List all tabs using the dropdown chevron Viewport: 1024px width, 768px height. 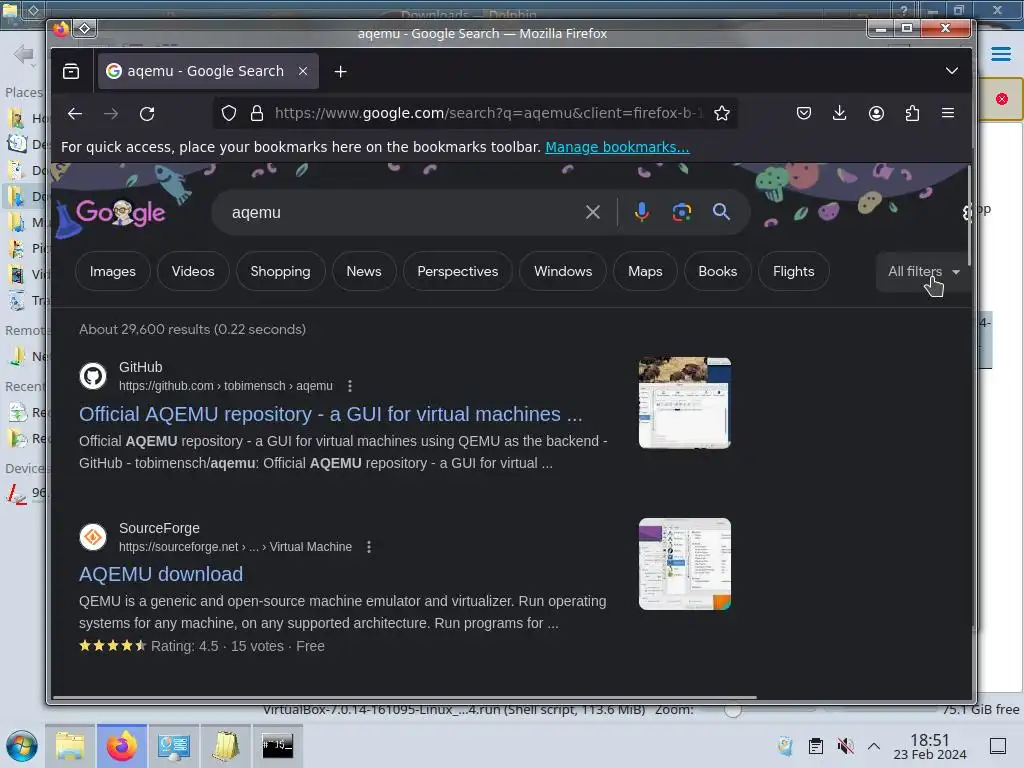[x=952, y=71]
